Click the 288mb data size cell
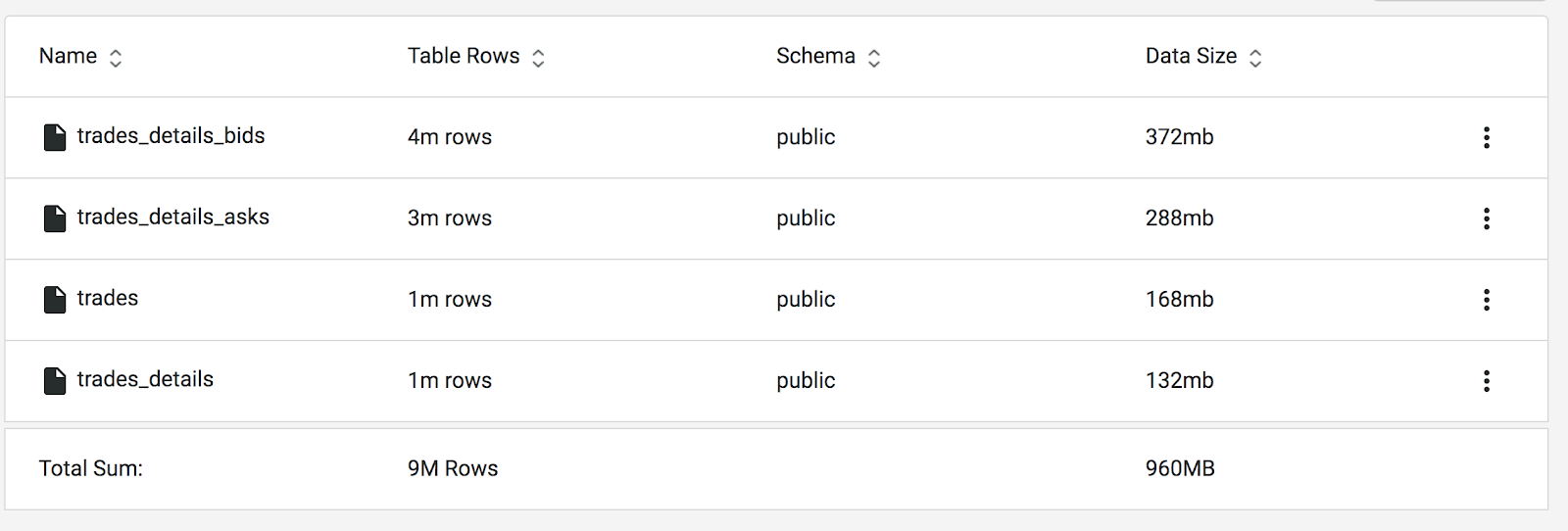 [1179, 218]
